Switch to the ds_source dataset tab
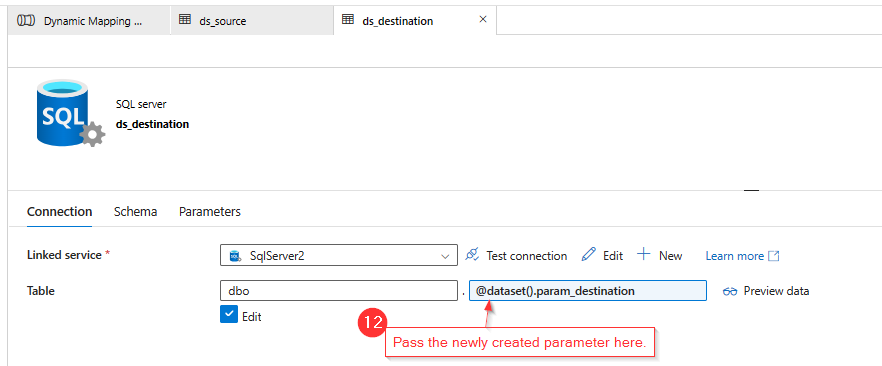This screenshot has width=882, height=366. (251, 21)
